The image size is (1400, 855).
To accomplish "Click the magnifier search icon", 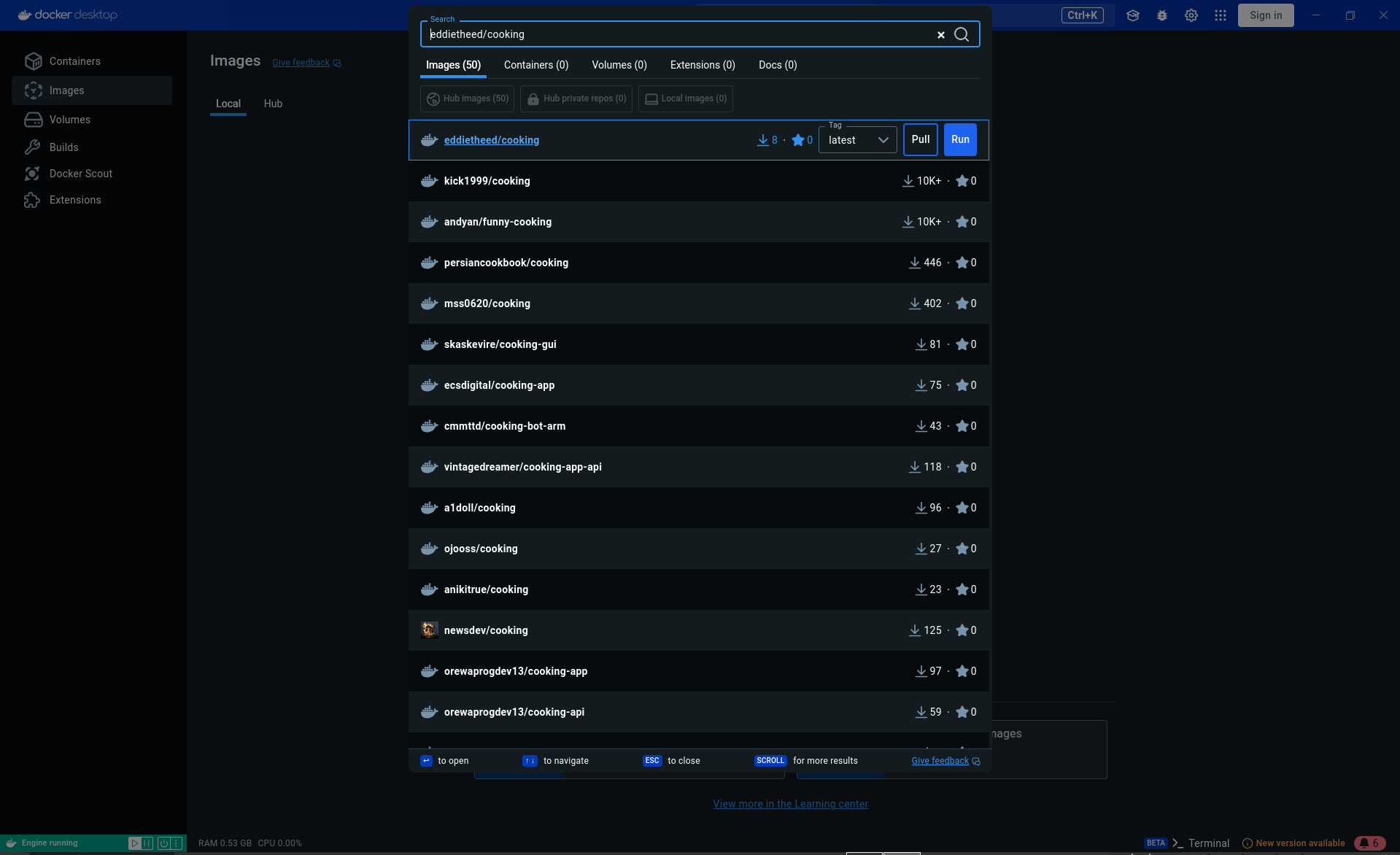I will coord(962,34).
